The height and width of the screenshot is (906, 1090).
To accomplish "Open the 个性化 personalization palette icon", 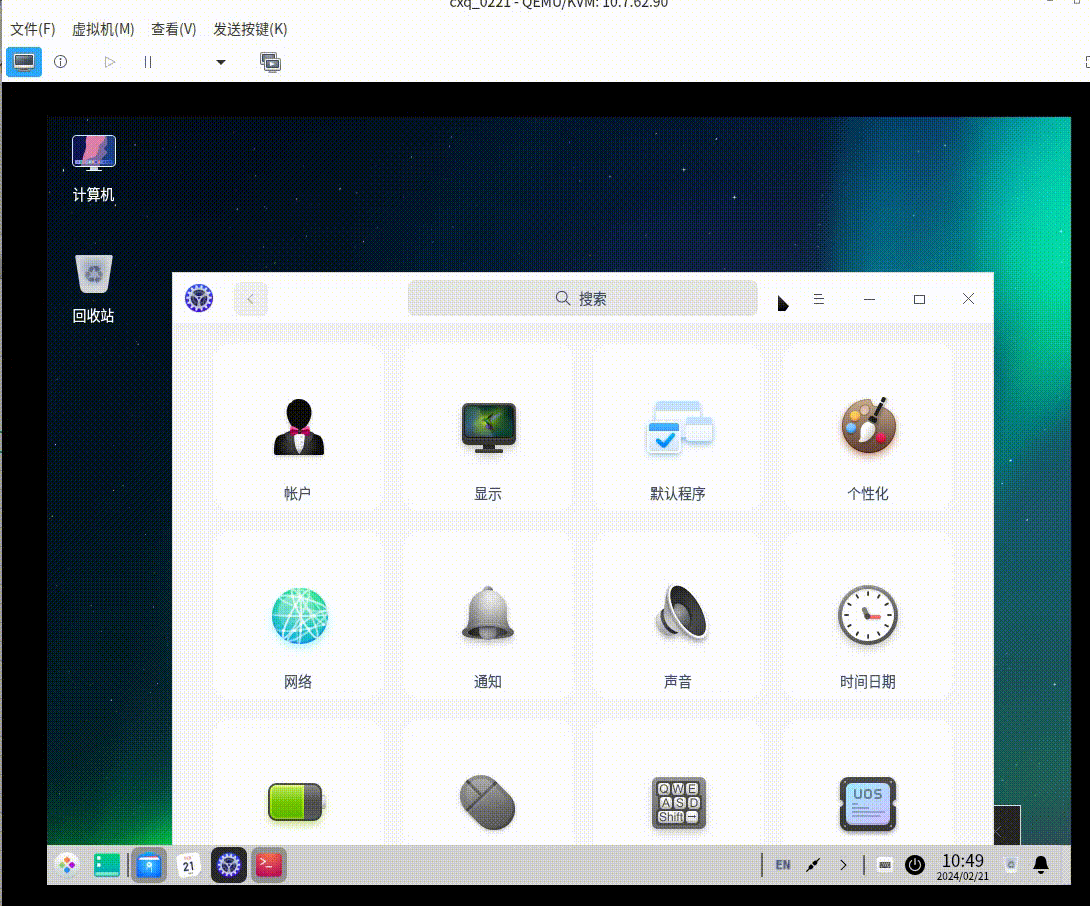I will [x=867, y=428].
